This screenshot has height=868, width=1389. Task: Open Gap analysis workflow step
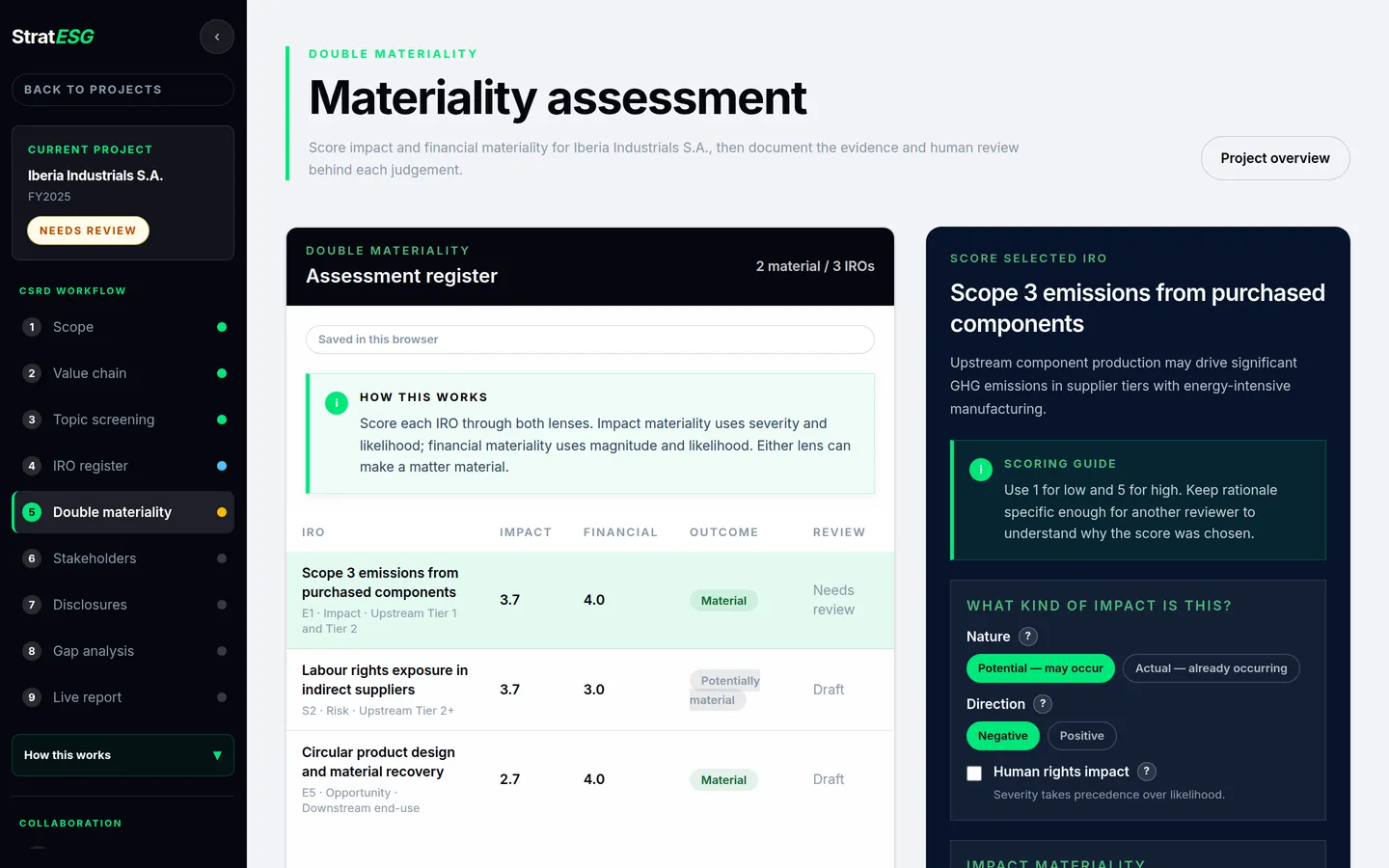(x=123, y=651)
